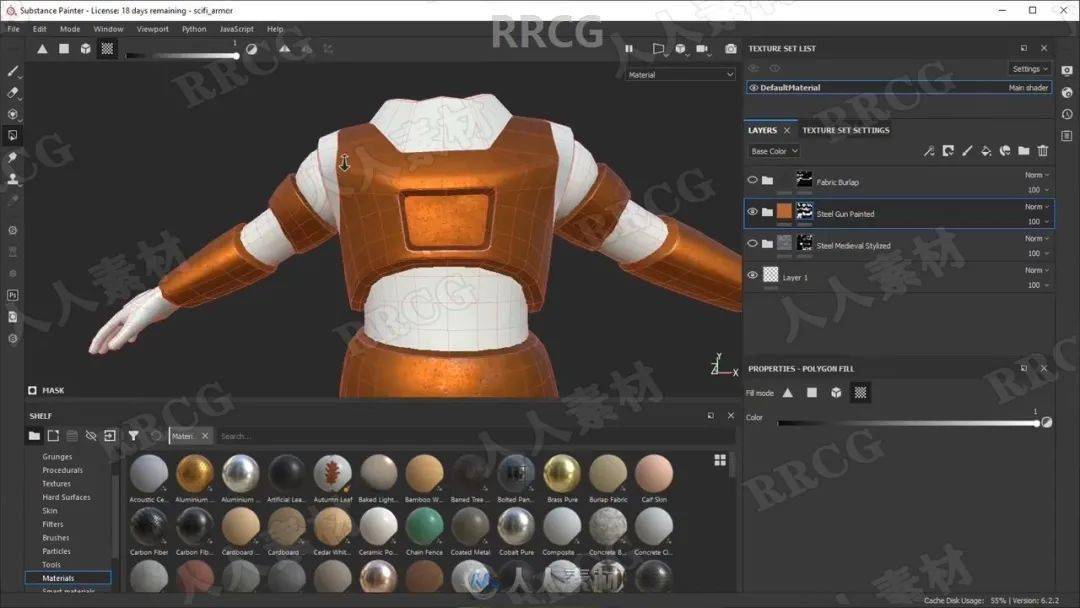Open the Base Color channel dropdown

pyautogui.click(x=774, y=151)
